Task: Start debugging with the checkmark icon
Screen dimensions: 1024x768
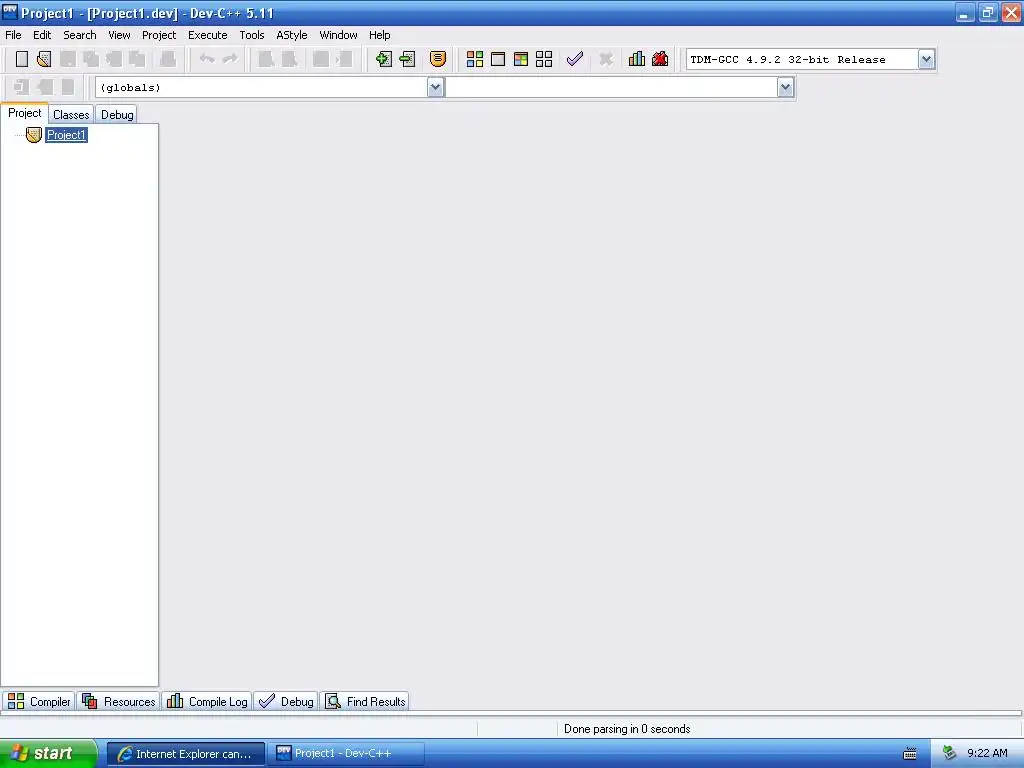Action: pos(575,59)
